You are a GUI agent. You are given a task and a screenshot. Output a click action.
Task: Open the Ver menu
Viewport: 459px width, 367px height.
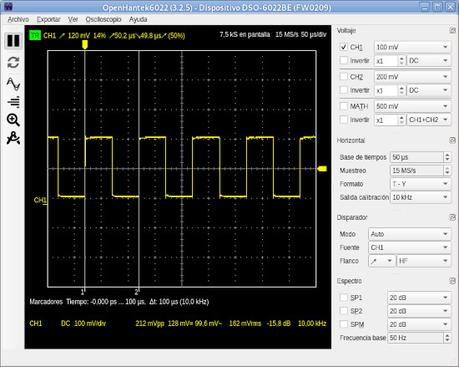73,19
